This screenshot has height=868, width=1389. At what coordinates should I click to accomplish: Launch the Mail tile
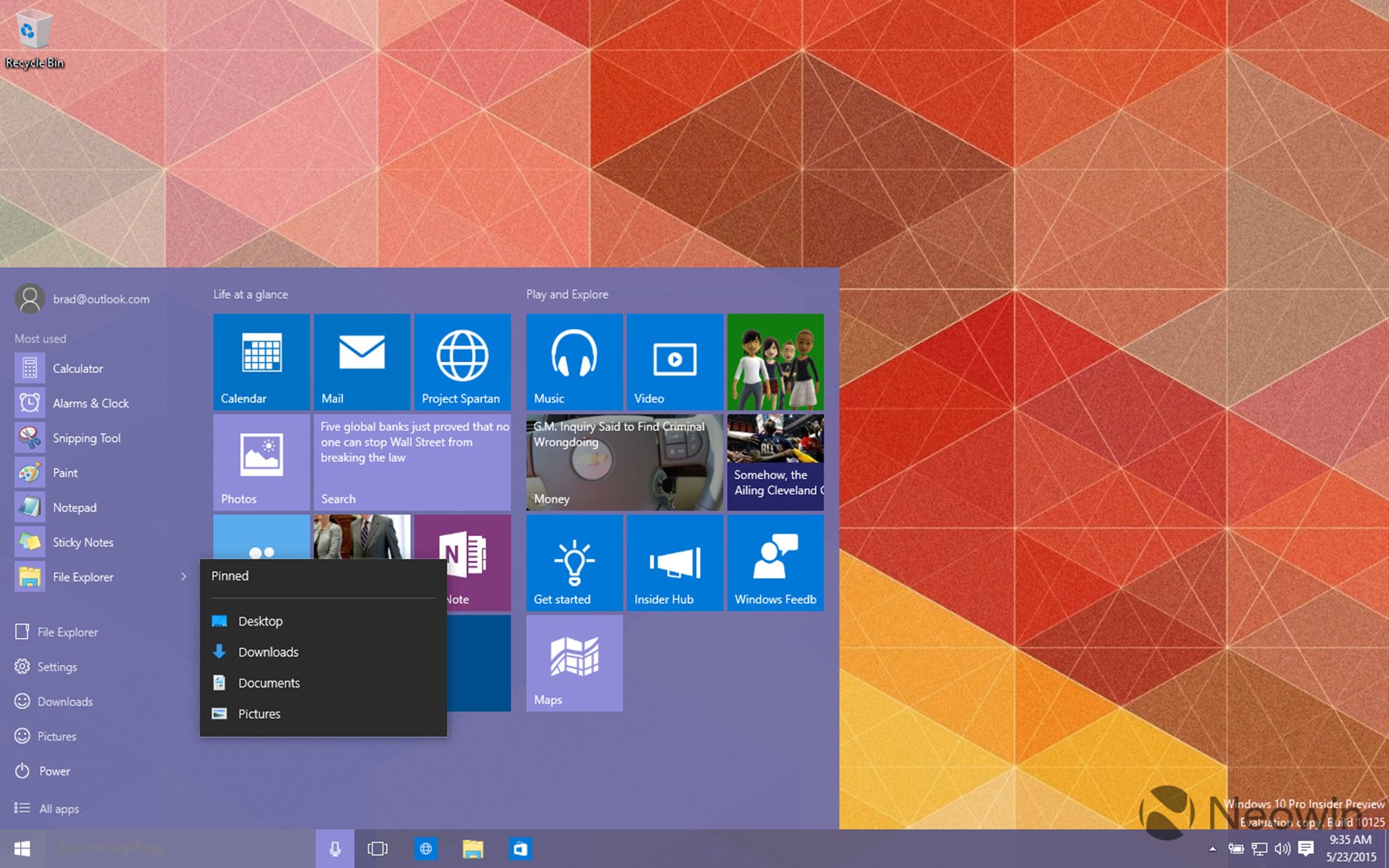(362, 361)
